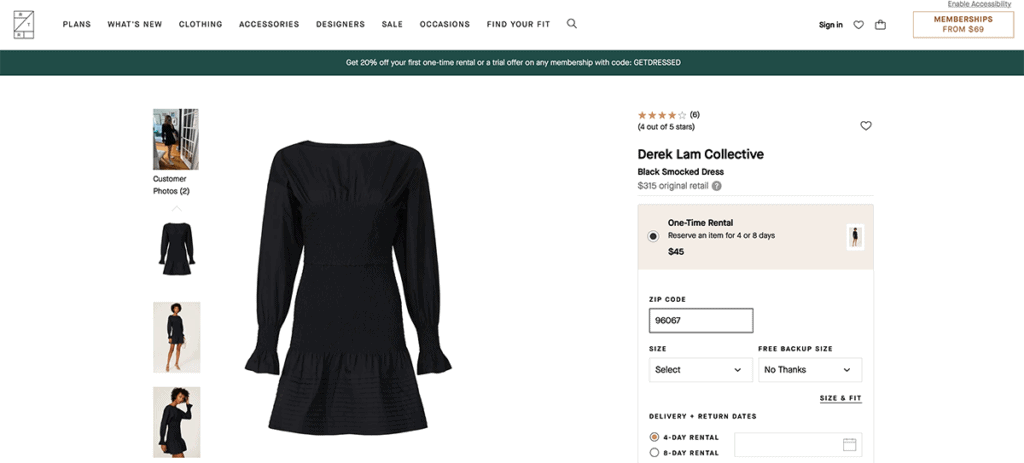Open the Size & Fit link

click(x=840, y=399)
